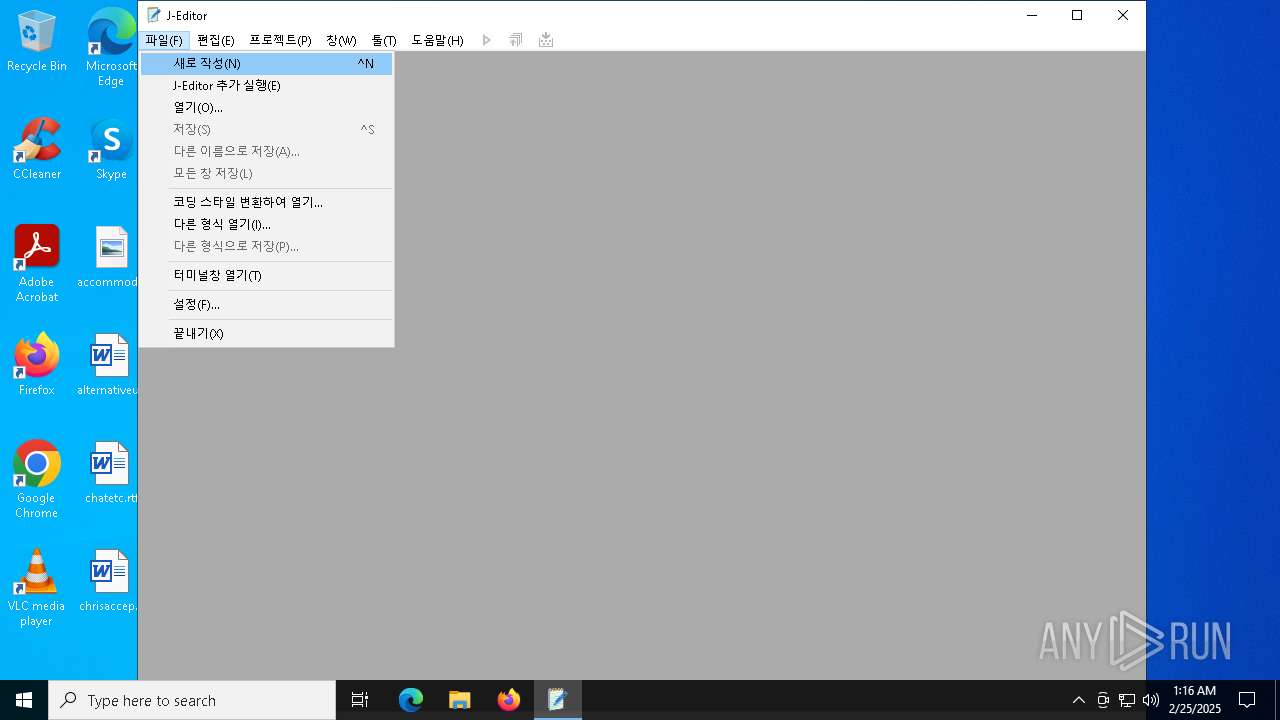Open the 프로젝트(P) menu

280,40
